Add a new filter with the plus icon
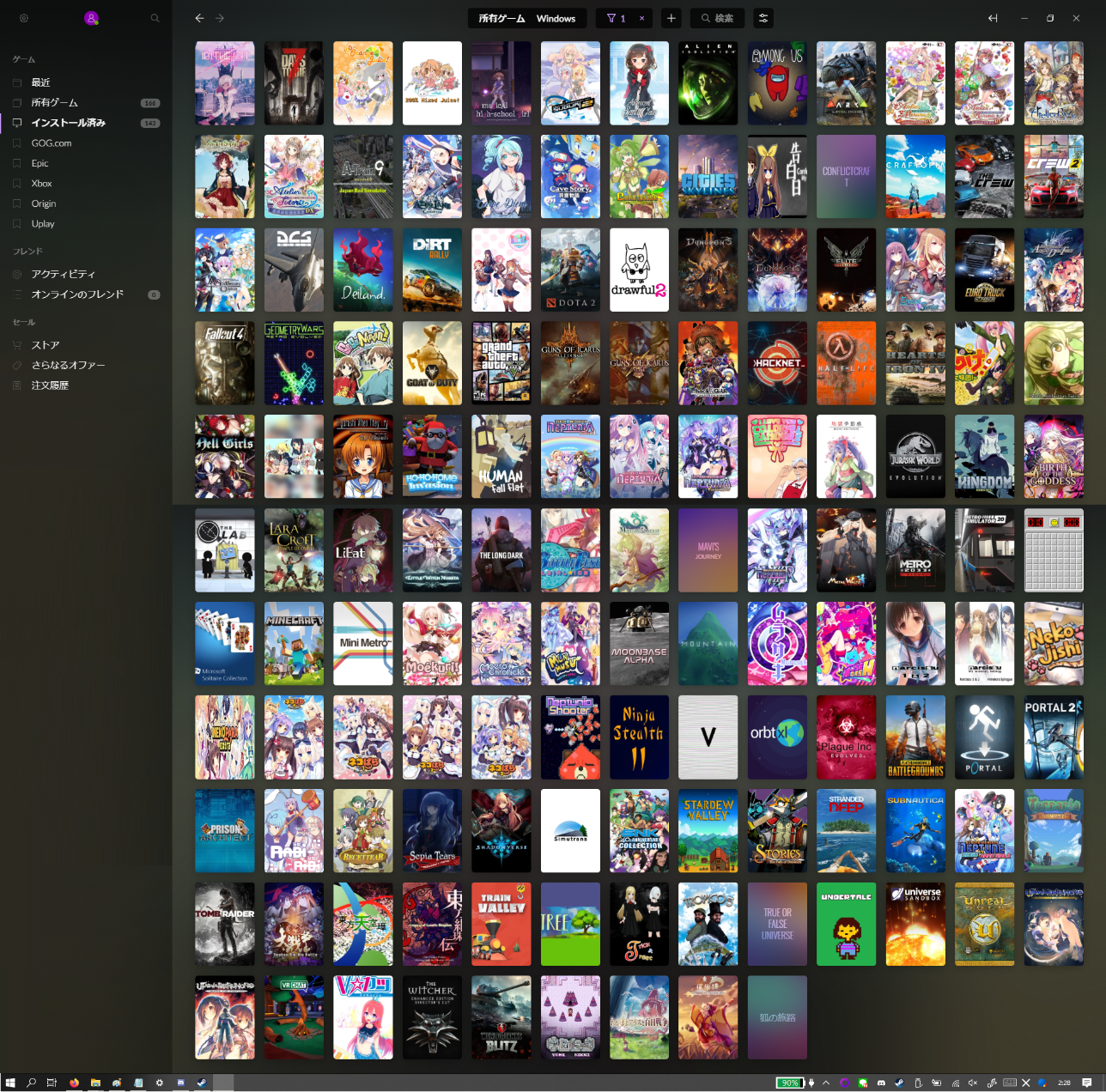Image resolution: width=1106 pixels, height=1092 pixels. pos(671,18)
